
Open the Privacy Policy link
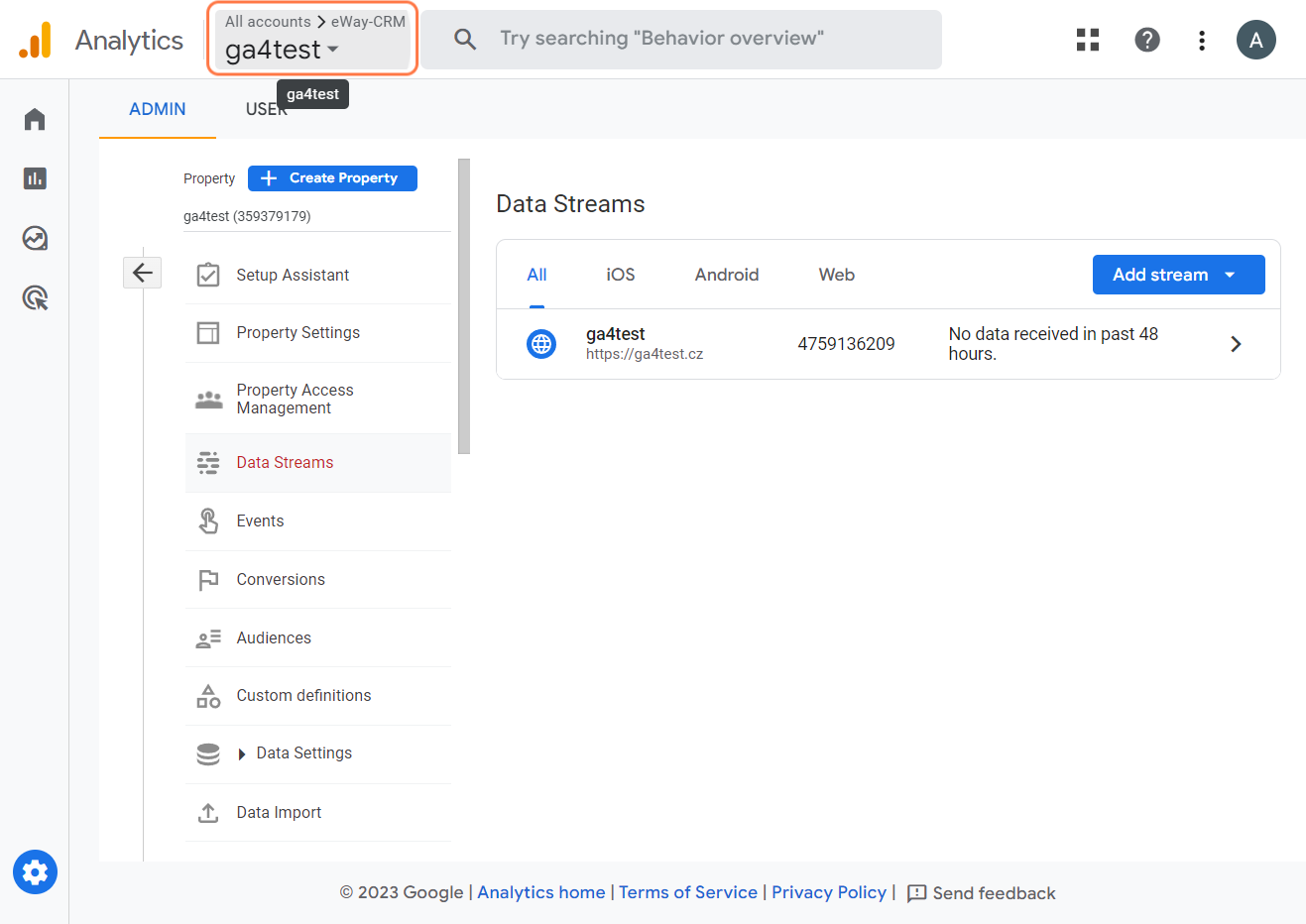(x=829, y=892)
